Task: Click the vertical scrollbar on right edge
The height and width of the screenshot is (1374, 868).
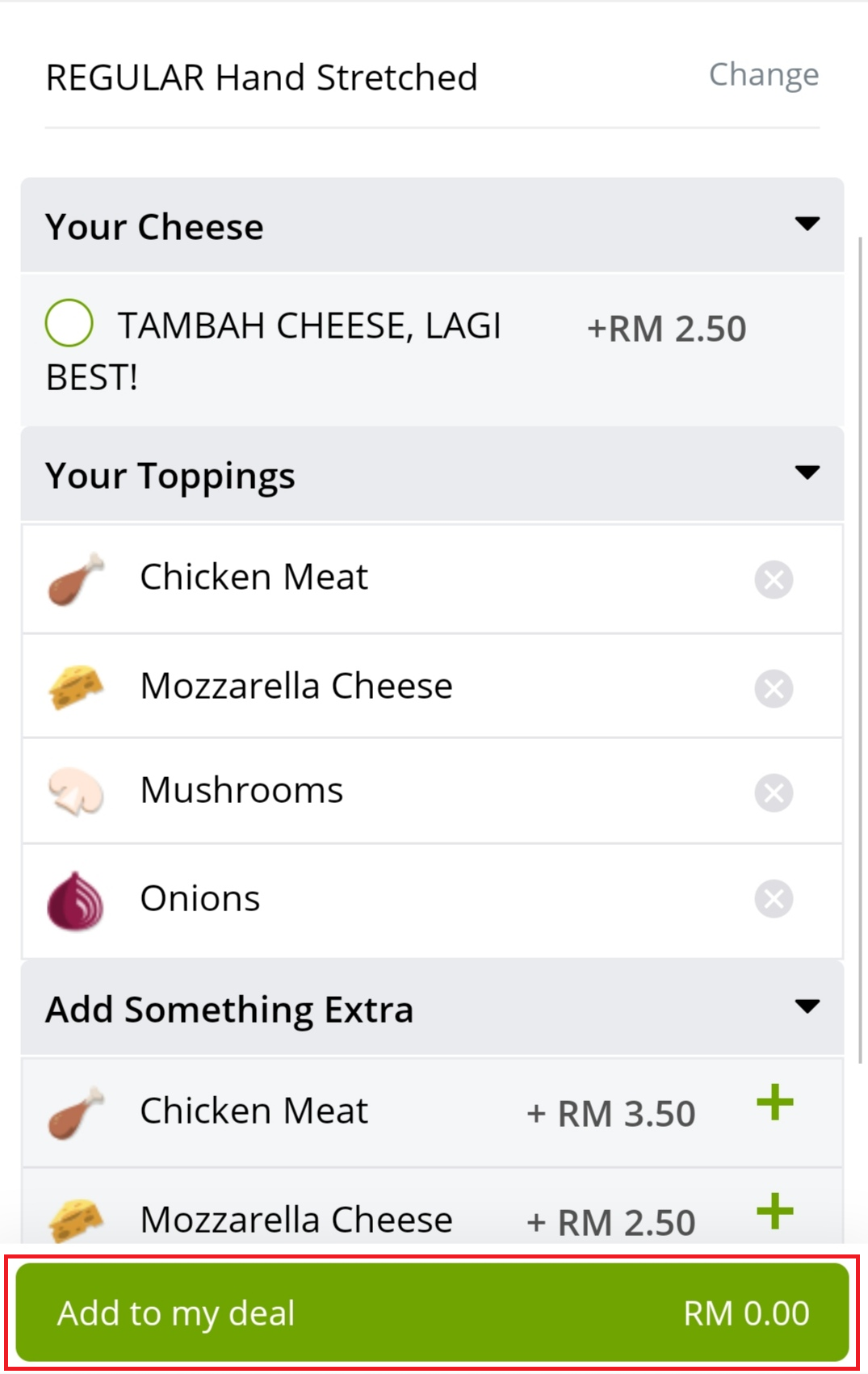Action: pos(861,646)
